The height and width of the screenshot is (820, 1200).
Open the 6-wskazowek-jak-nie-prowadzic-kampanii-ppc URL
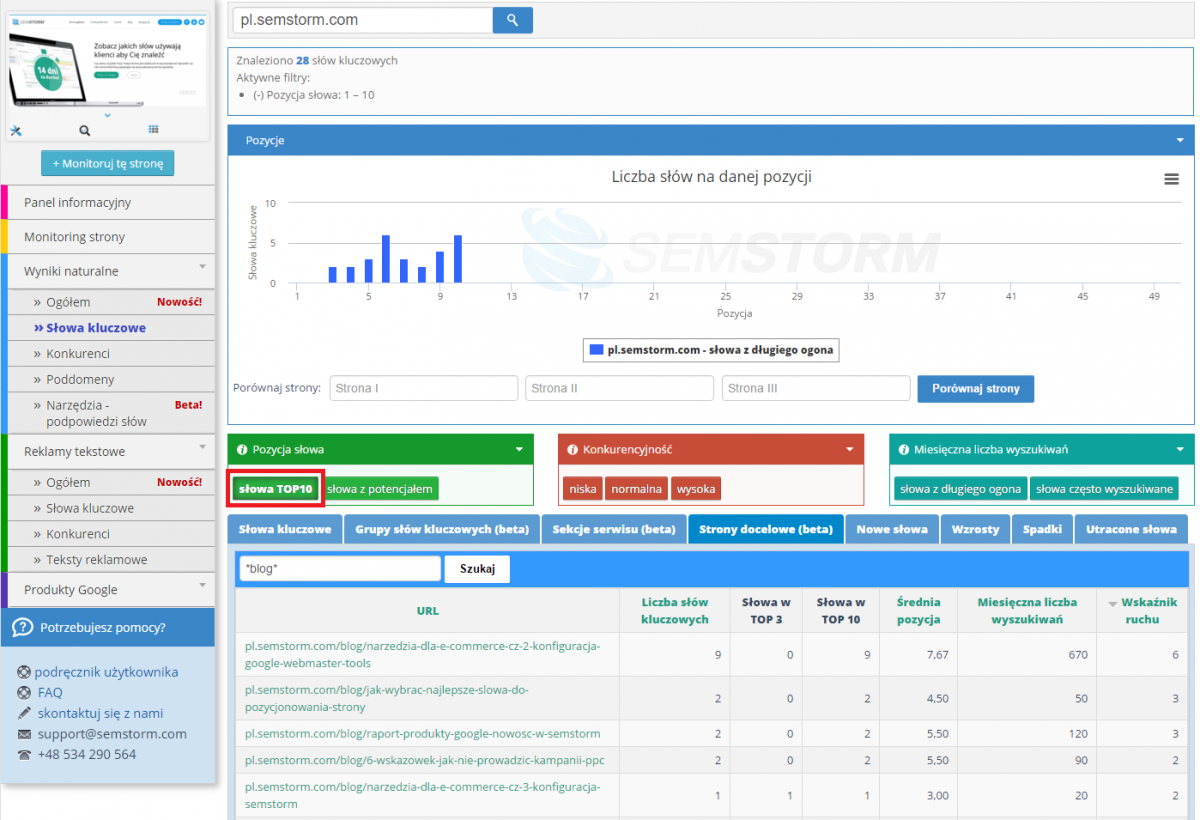(x=425, y=760)
